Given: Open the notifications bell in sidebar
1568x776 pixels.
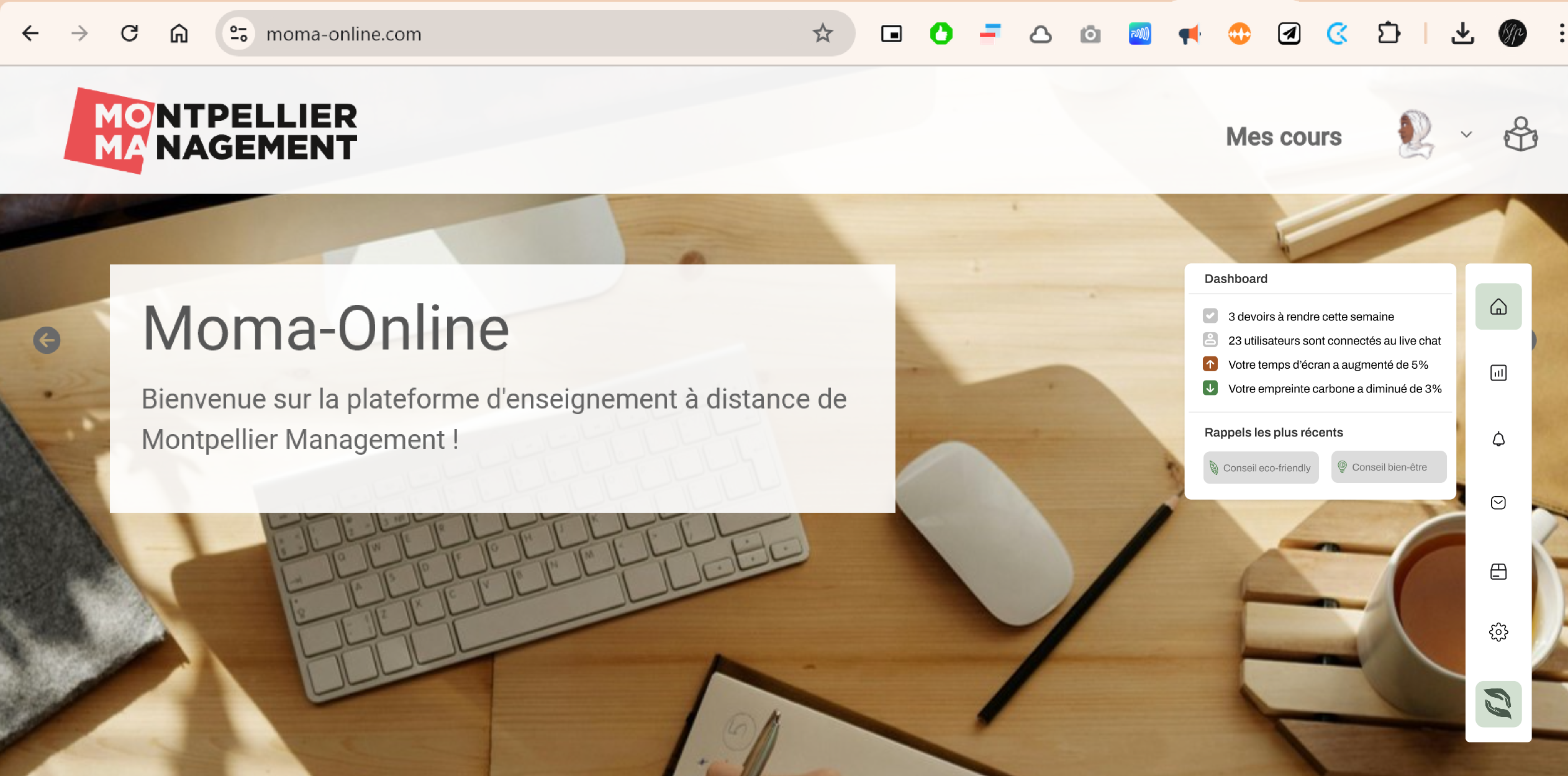Looking at the screenshot, I should (1498, 440).
